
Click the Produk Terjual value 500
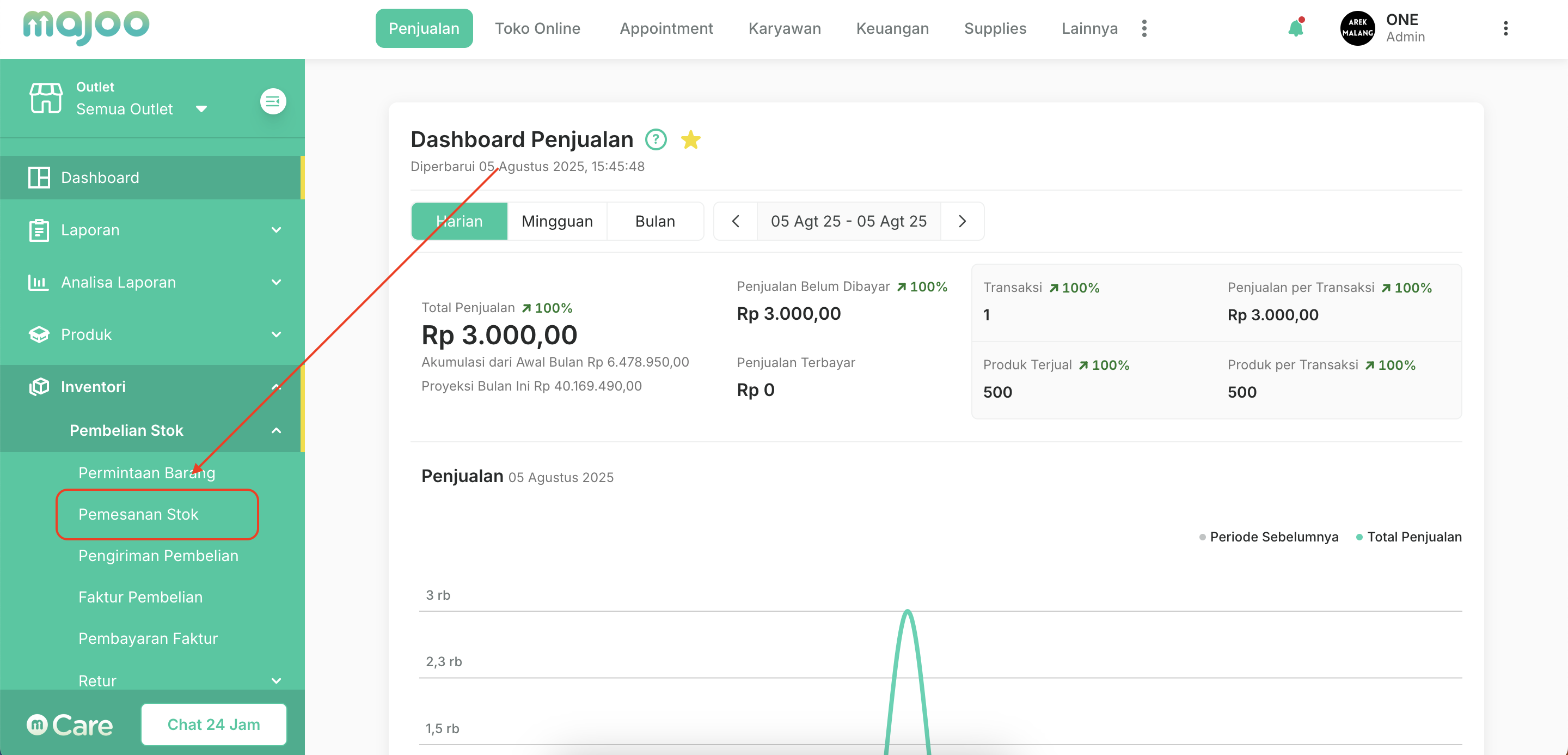click(x=997, y=393)
